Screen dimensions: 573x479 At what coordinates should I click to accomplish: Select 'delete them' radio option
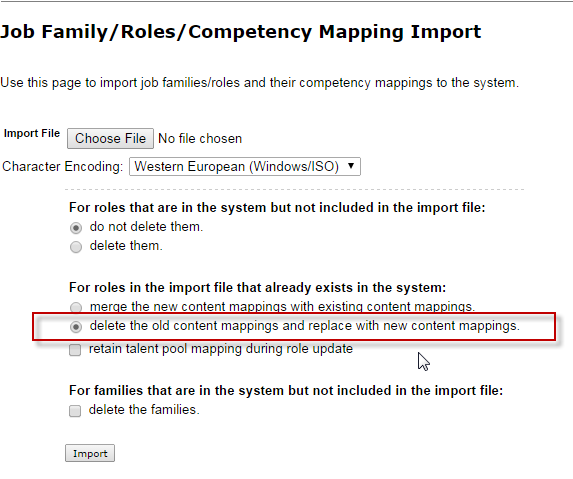coord(76,247)
